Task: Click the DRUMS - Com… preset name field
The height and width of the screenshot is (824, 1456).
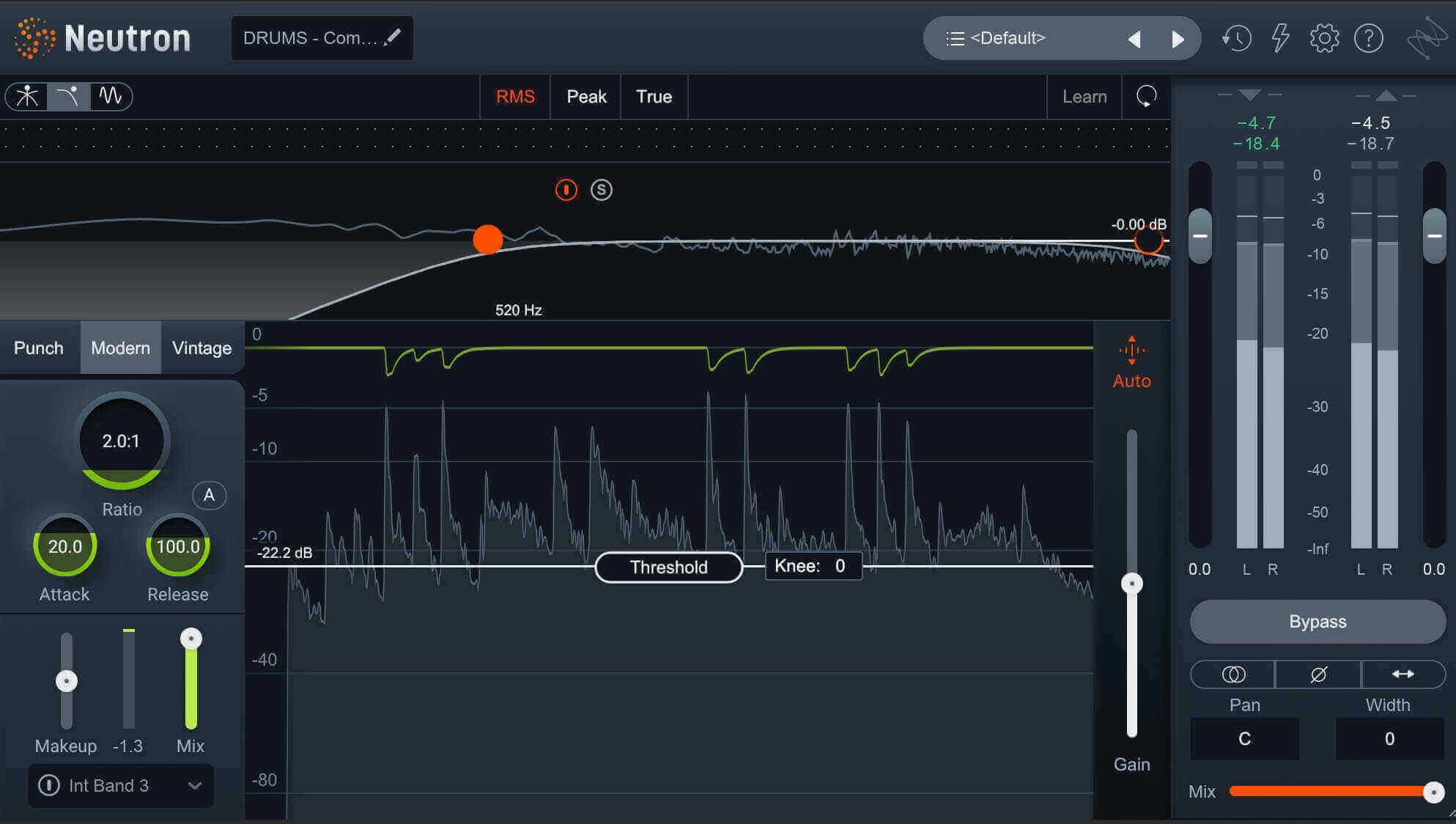Action: [322, 38]
